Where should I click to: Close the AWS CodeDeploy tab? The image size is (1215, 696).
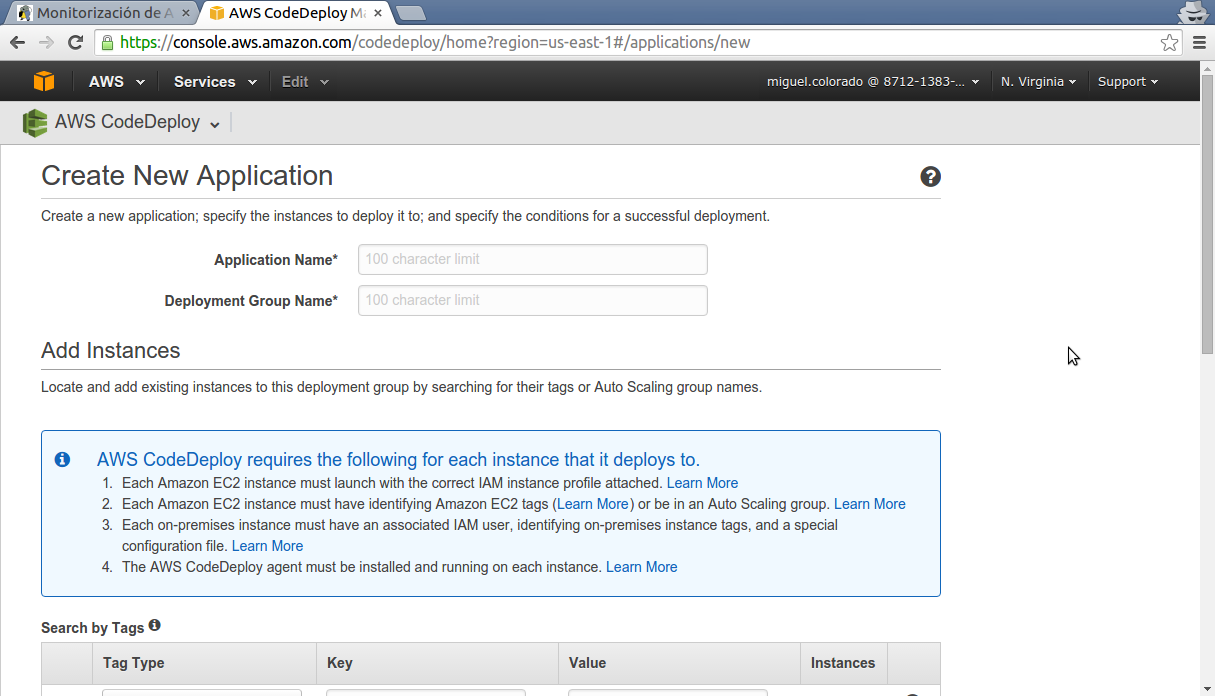(377, 13)
